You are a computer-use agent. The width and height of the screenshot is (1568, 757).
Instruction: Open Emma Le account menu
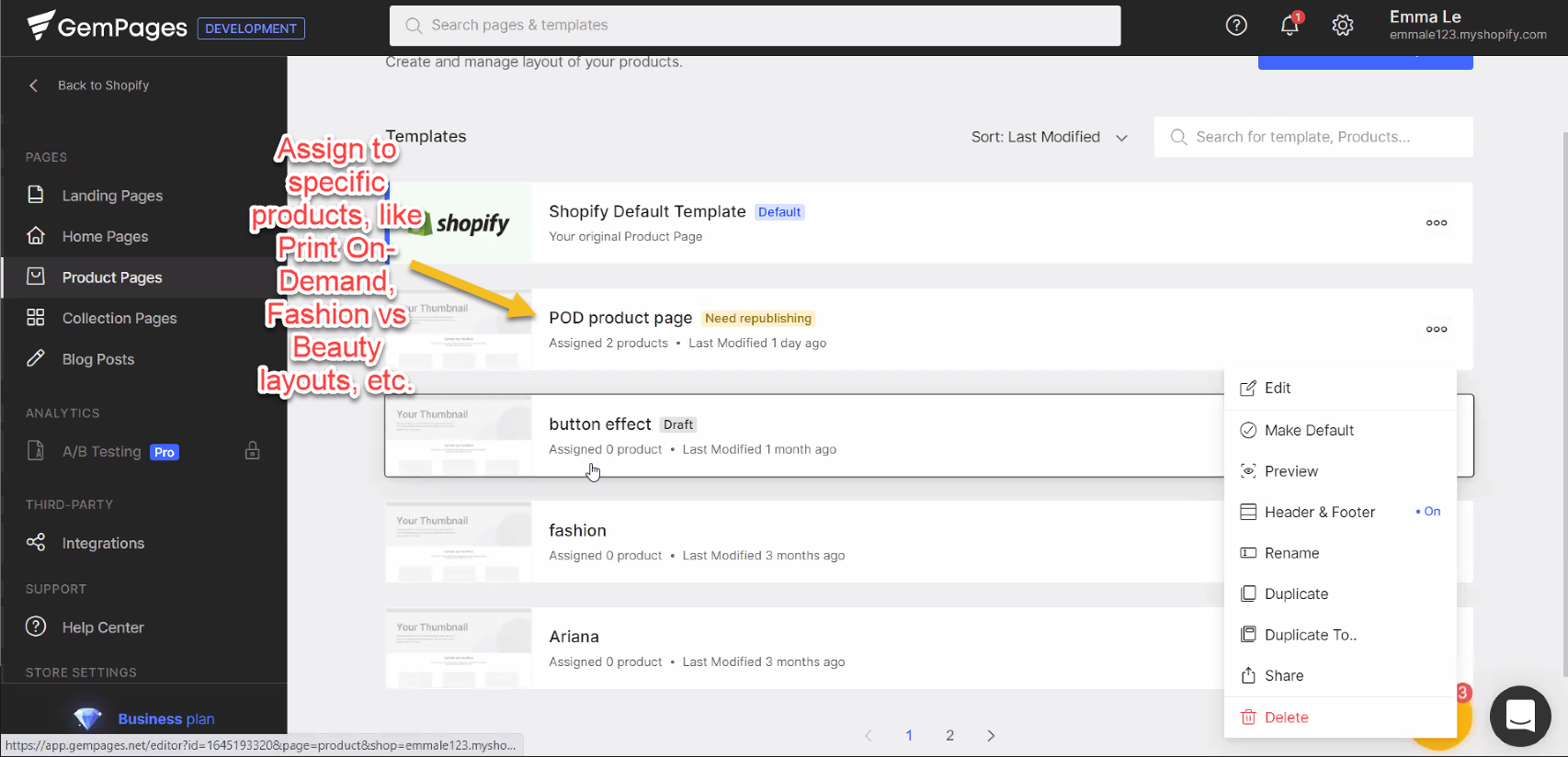[x=1468, y=25]
